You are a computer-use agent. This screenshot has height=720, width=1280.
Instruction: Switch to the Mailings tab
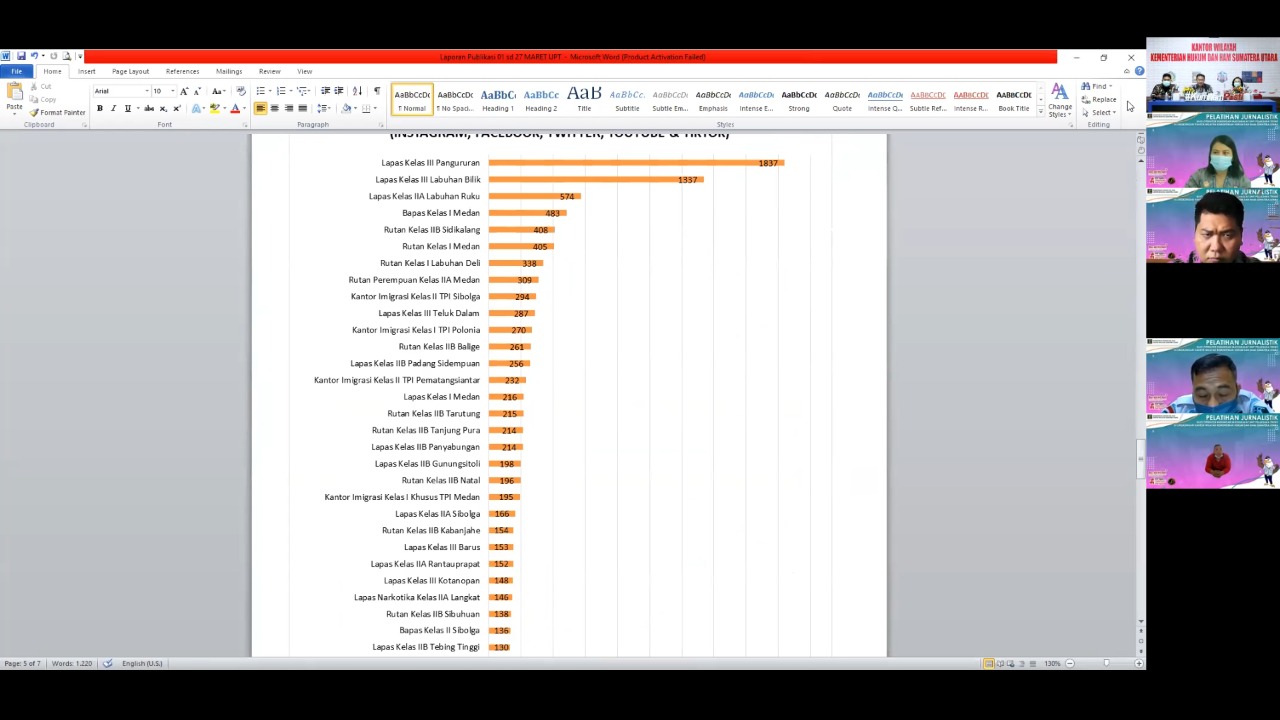(229, 71)
